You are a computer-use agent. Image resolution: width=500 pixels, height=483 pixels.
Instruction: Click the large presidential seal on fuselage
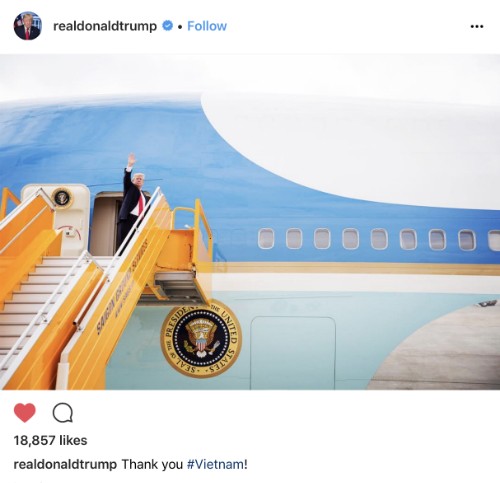coord(201,340)
